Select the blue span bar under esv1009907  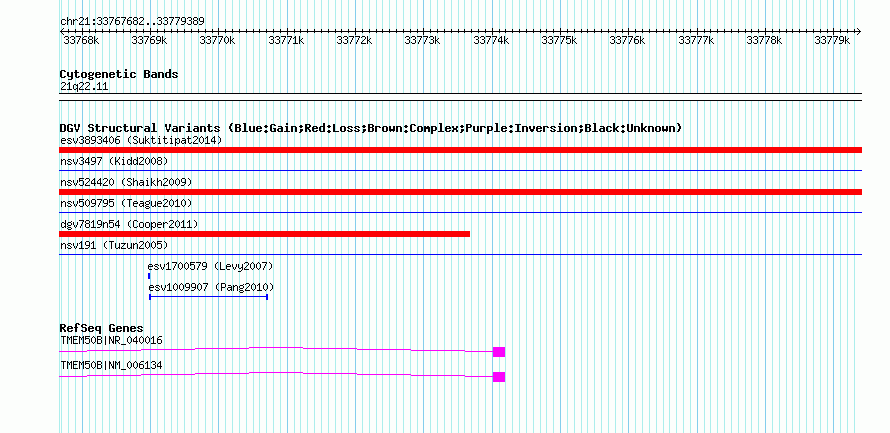pyautogui.click(x=208, y=296)
